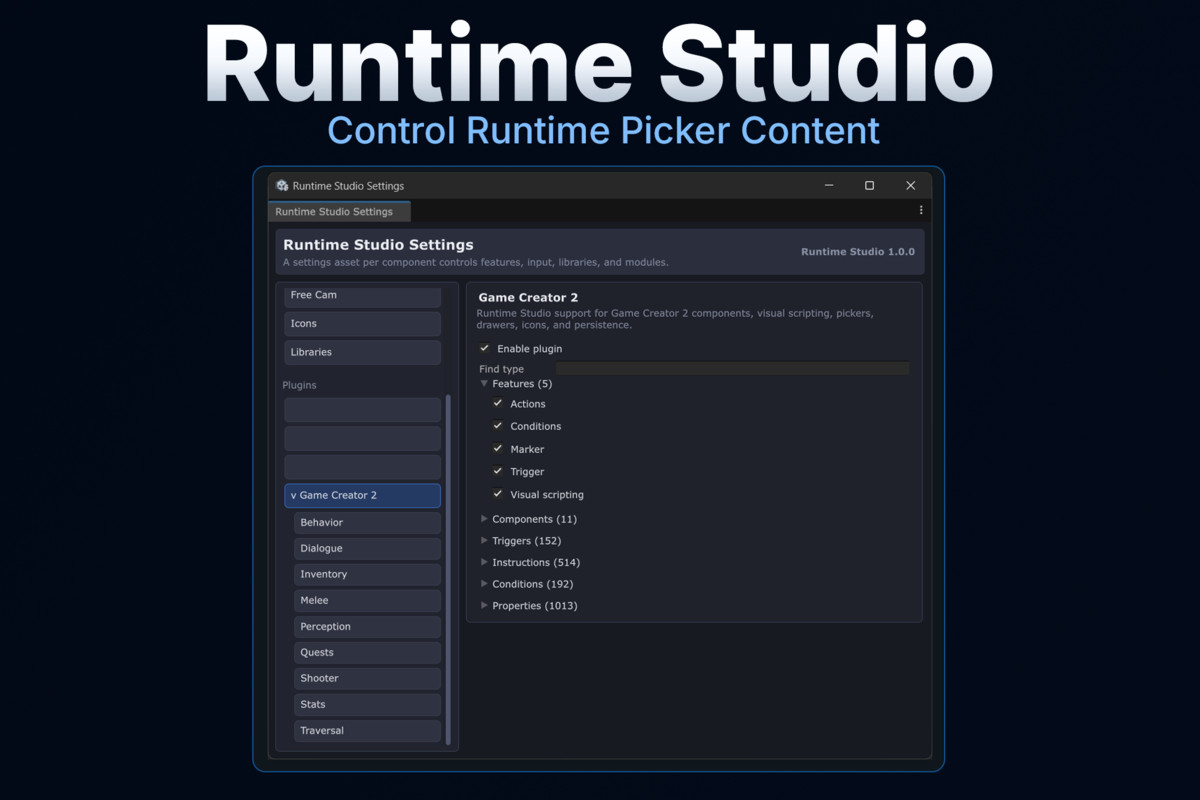Click the Game Creator 2 panel heading
The height and width of the screenshot is (800, 1200).
pyautogui.click(x=528, y=298)
